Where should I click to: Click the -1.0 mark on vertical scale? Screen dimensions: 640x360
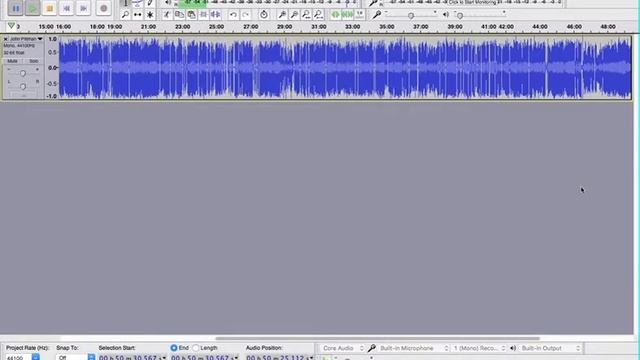51,96
